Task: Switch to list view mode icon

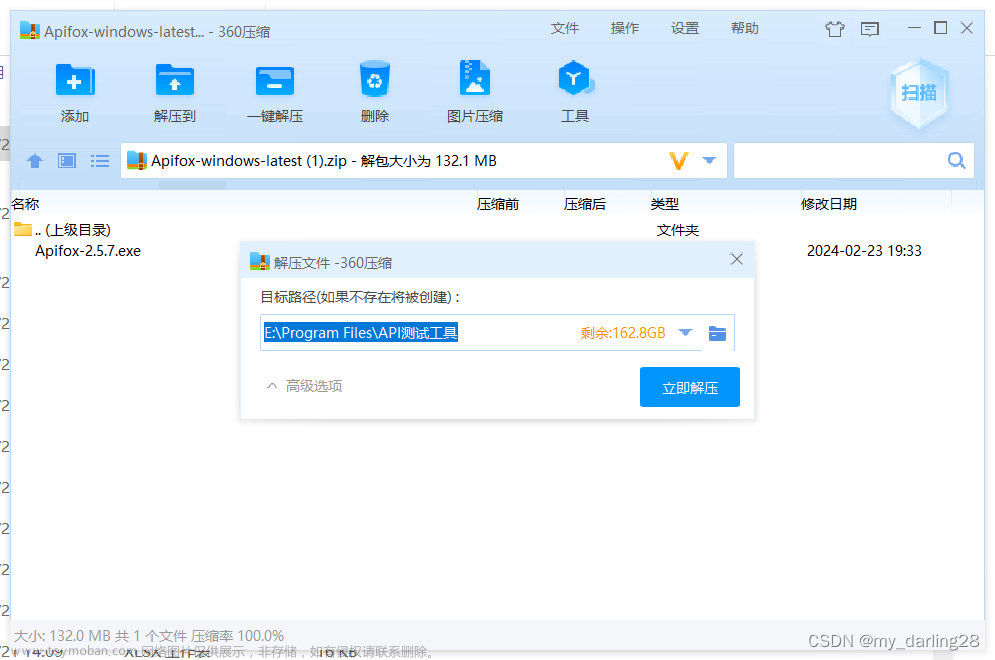Action: point(100,161)
